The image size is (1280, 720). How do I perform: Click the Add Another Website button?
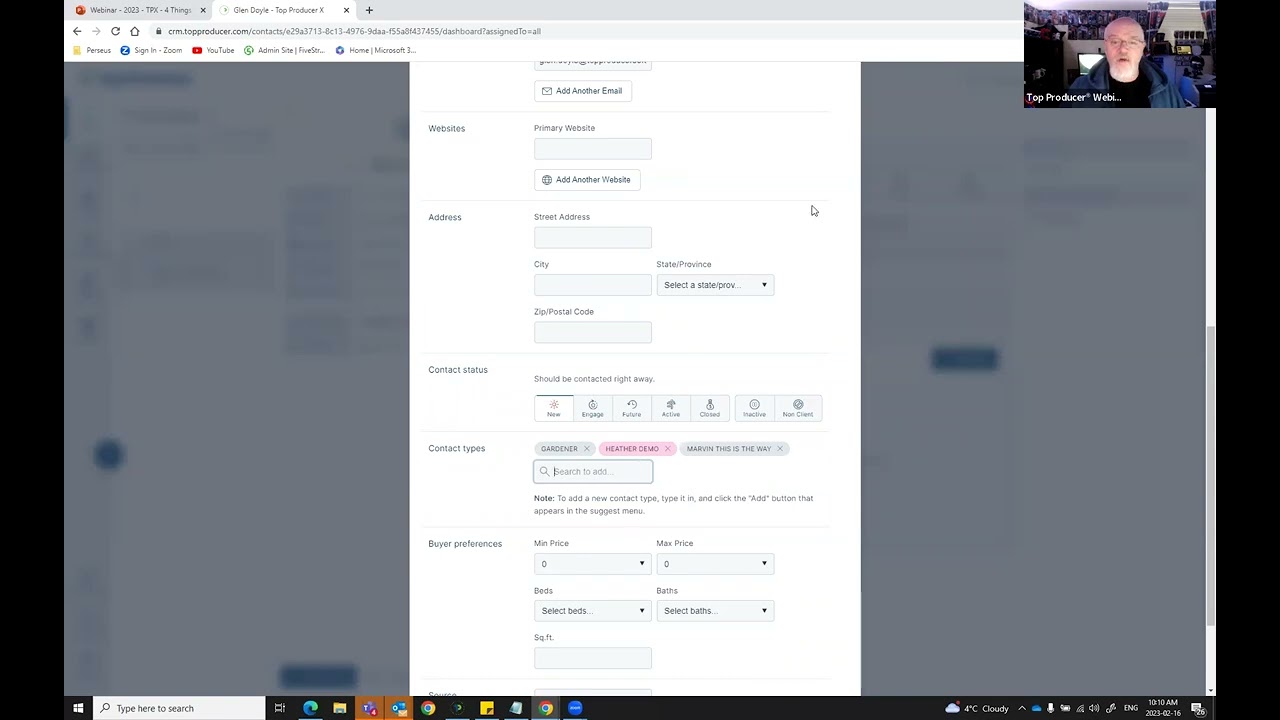coord(587,180)
